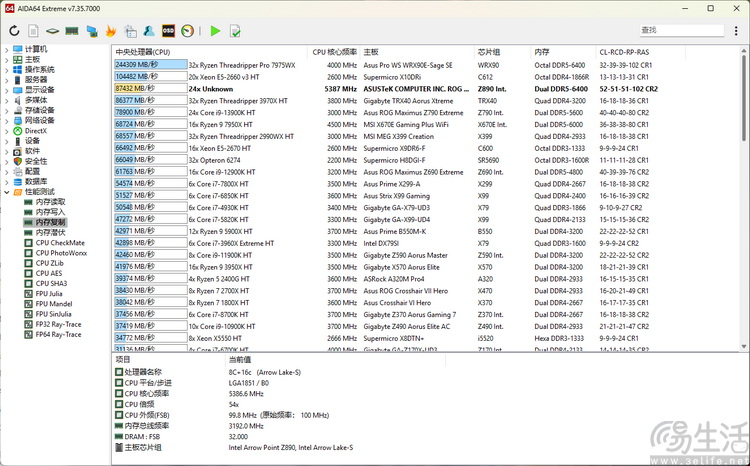Click the Refresh toolbar icon
Viewport: 750px width, 466px height.
click(14, 31)
